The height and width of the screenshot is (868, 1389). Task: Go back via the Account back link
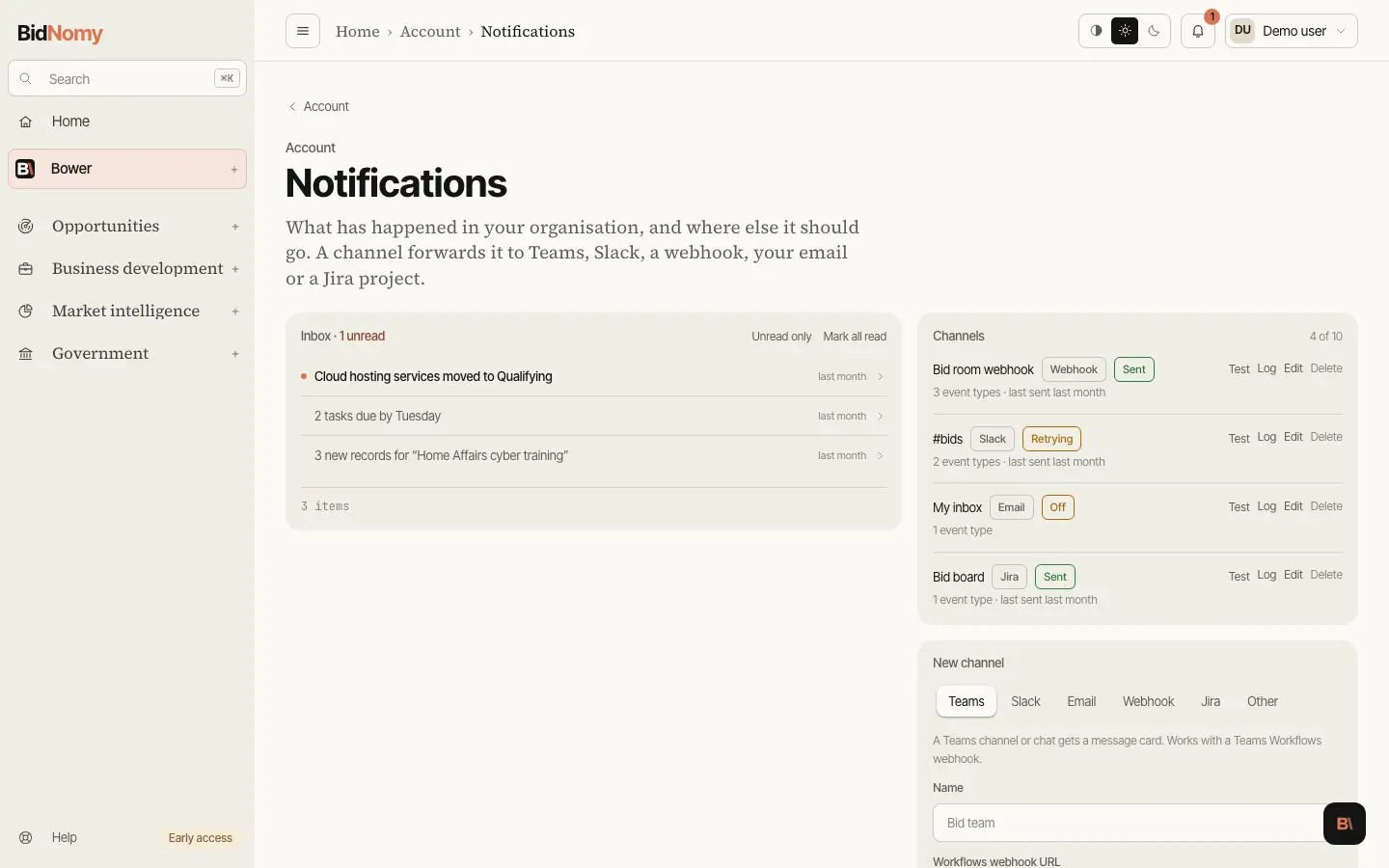click(x=318, y=106)
